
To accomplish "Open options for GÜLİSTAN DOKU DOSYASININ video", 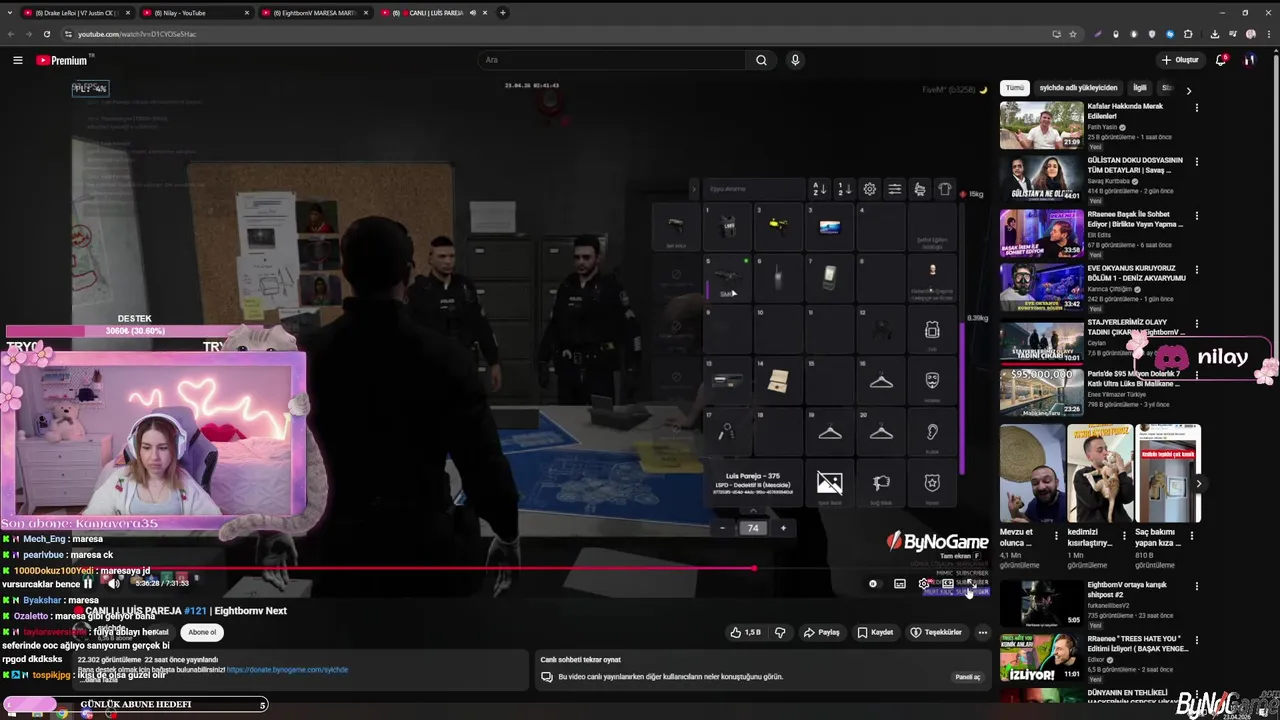I will (1196, 162).
